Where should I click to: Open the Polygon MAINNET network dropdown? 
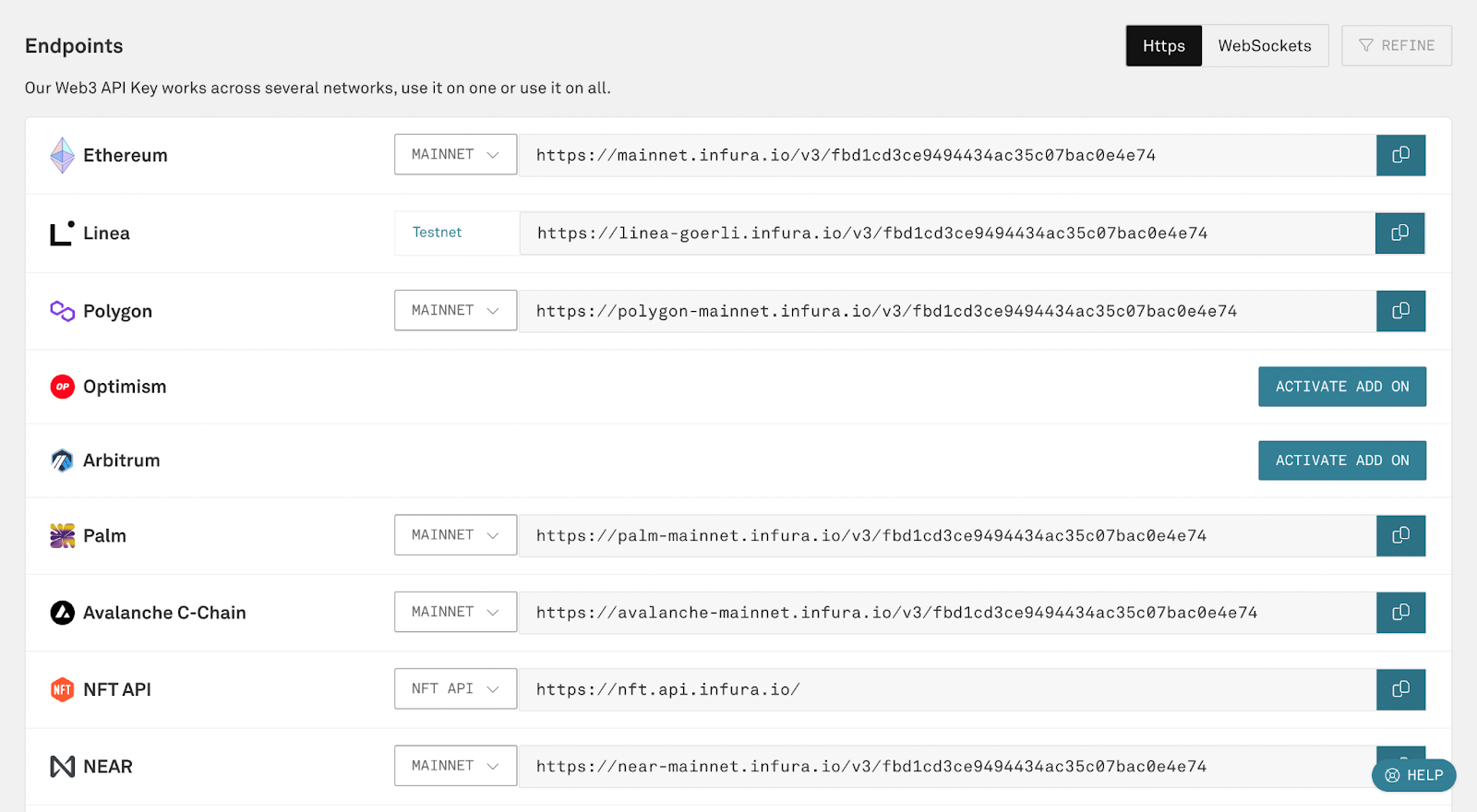coord(455,310)
